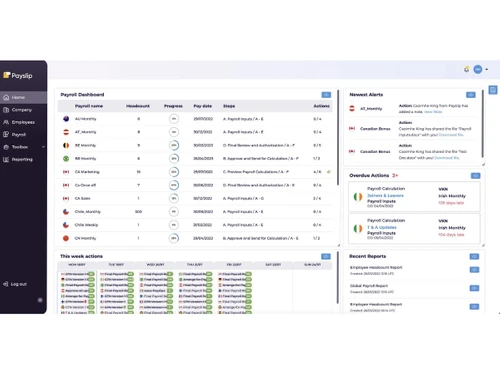The width and height of the screenshot is (500, 375).
Task: View the first Employee Headcount Report
Action: (474, 270)
